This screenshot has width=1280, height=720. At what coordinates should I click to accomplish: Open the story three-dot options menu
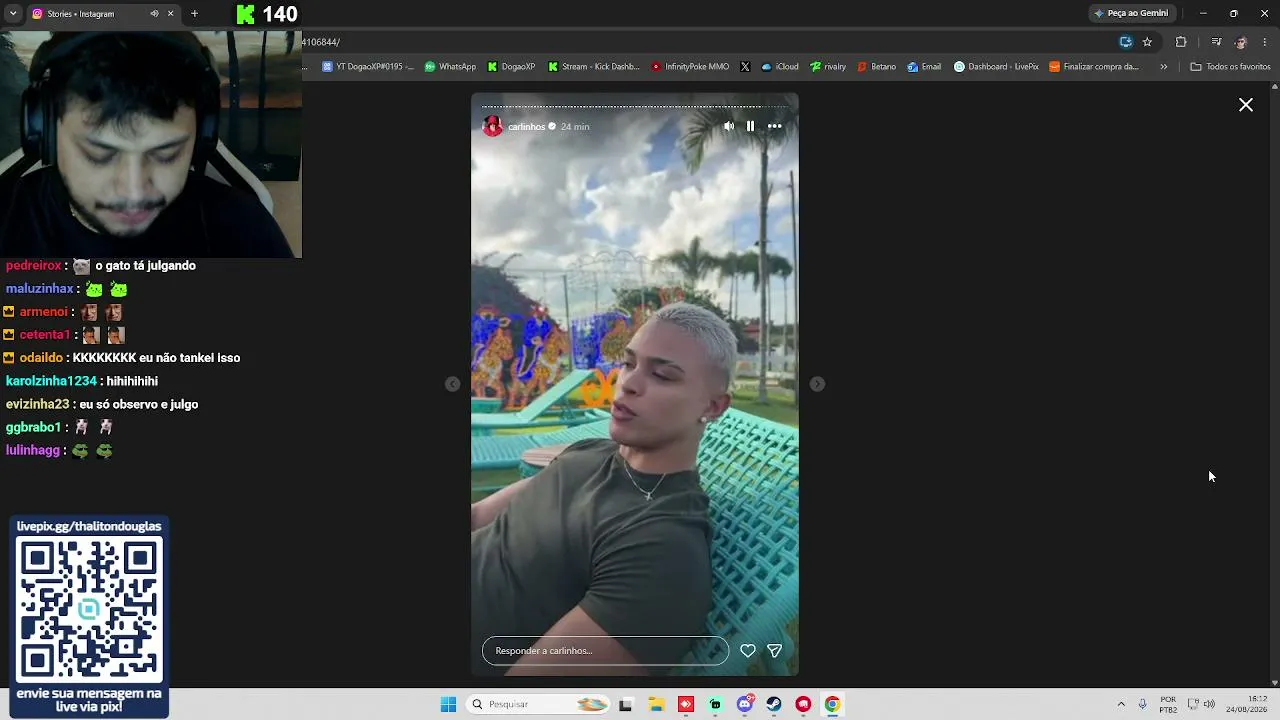pos(775,126)
